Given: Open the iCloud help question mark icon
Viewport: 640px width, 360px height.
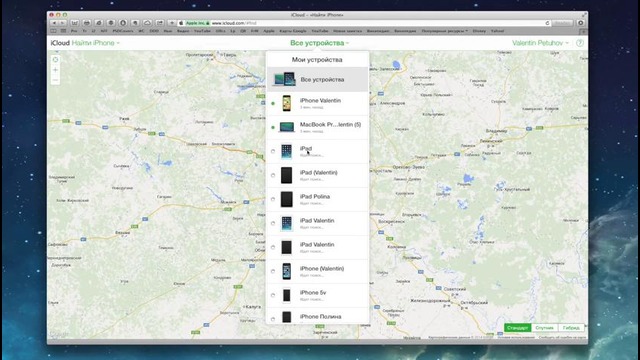Looking at the screenshot, I should [x=580, y=43].
